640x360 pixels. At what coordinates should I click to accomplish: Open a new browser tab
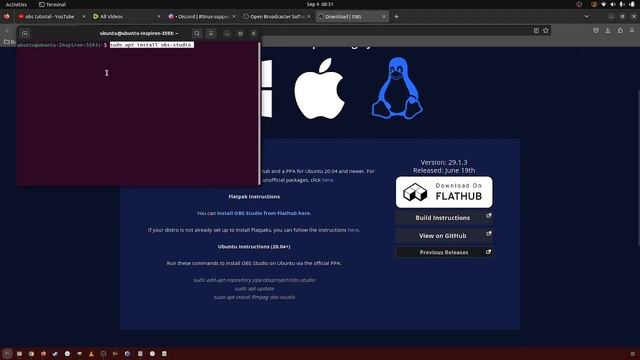pos(396,17)
